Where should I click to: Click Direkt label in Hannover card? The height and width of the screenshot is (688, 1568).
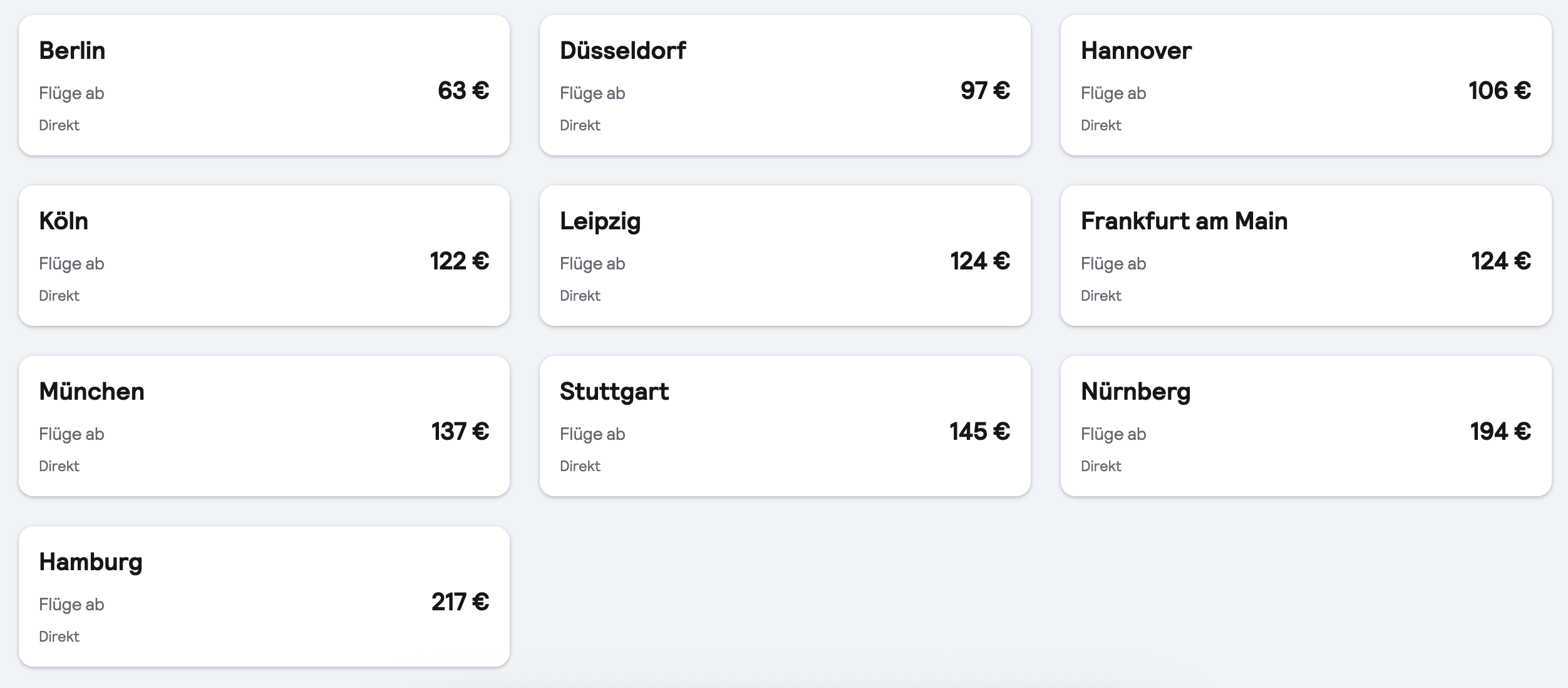(1101, 125)
